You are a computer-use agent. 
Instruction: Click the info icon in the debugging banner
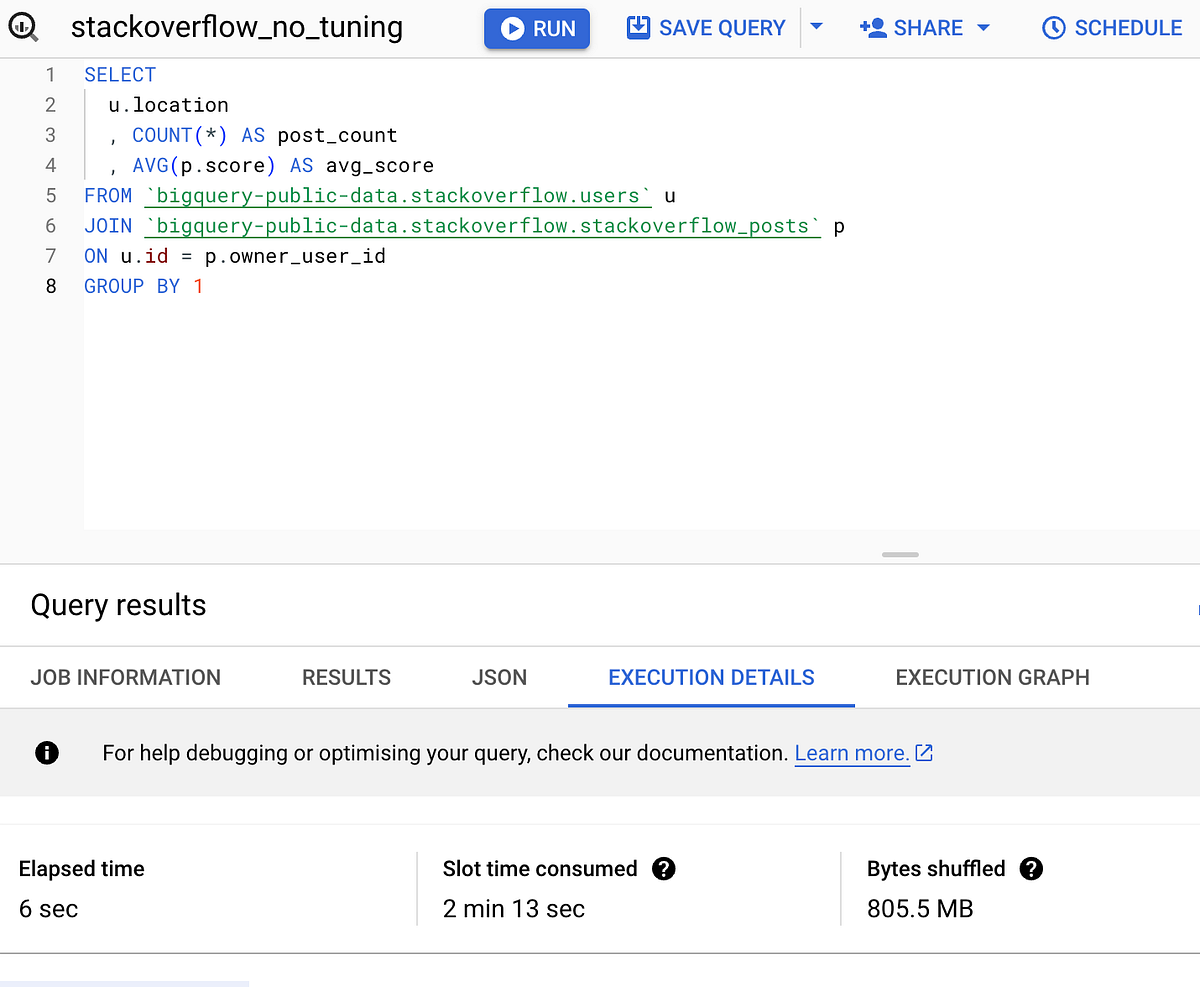[47, 753]
